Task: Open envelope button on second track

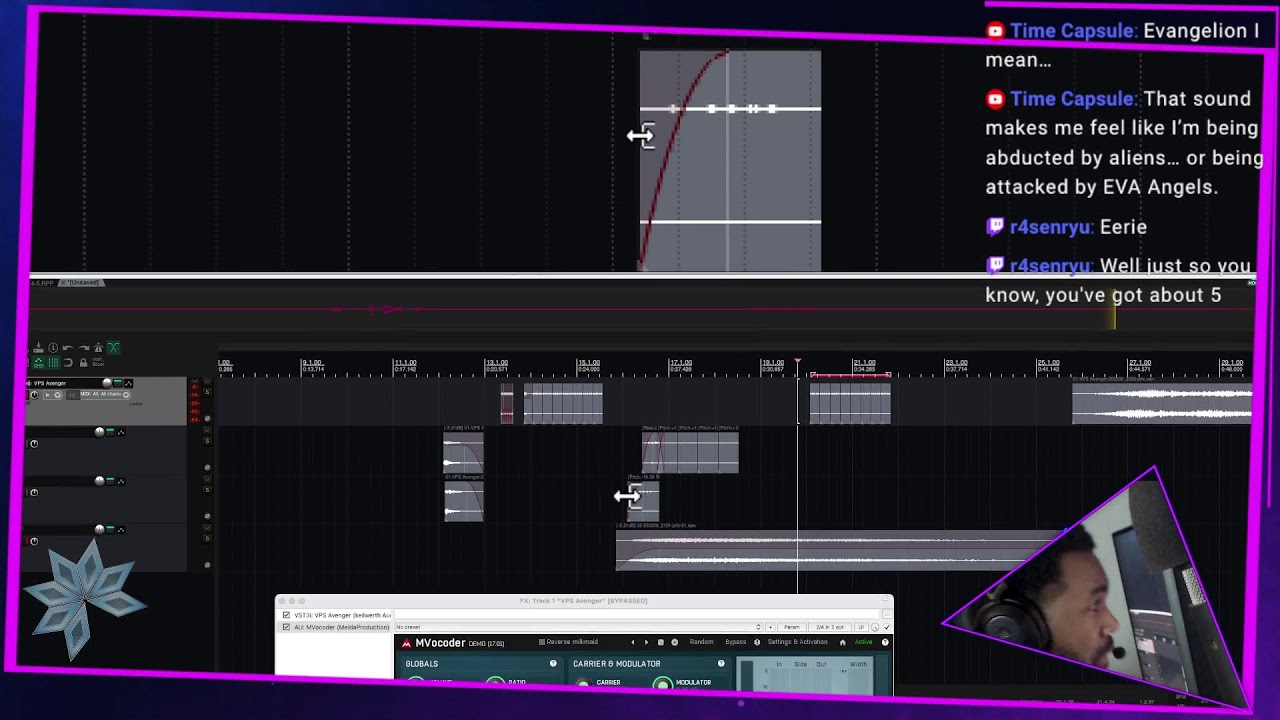Action: [x=121, y=432]
